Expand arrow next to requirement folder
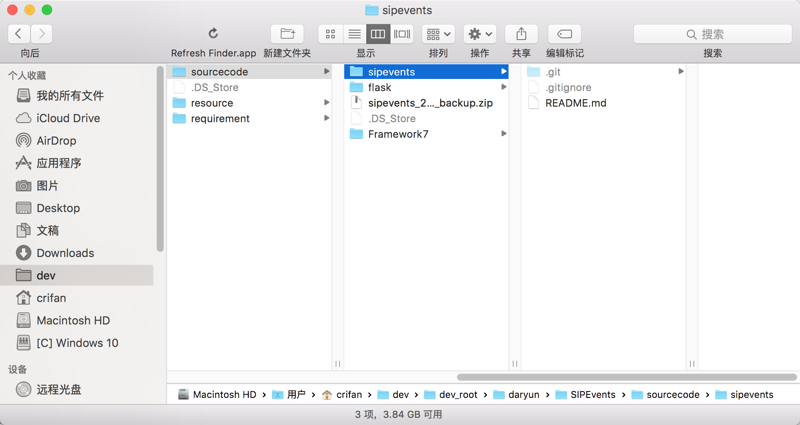This screenshot has width=800, height=425. click(x=327, y=118)
